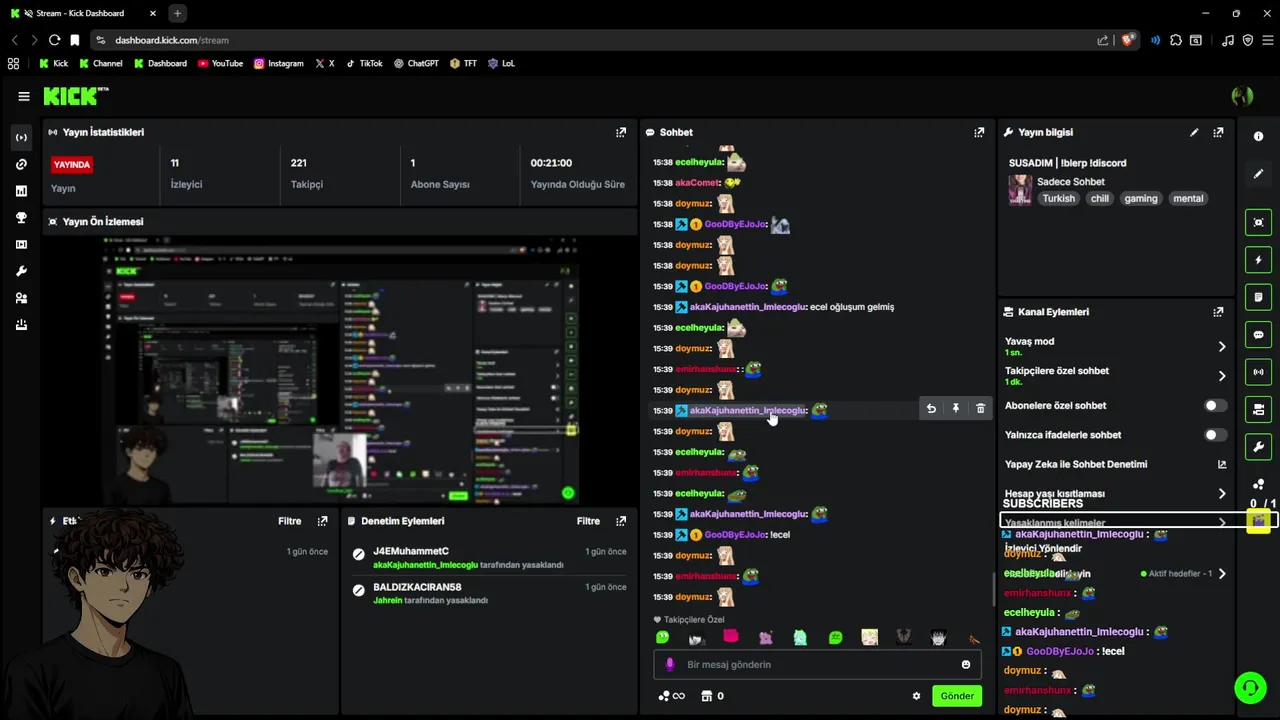Expand Hesap yaşı kısıtlaması option
The image size is (1280, 720).
click(1221, 494)
